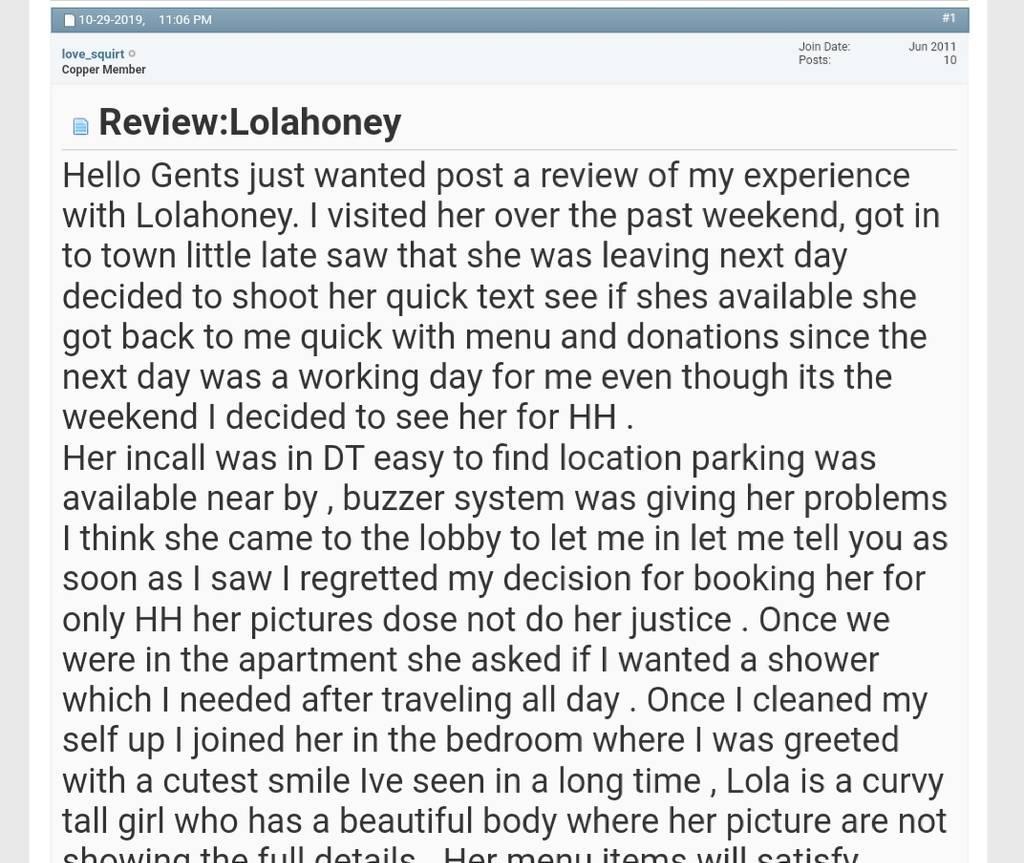The height and width of the screenshot is (863, 1024).
Task: Click the Copper Member rank label
Action: [104, 69]
